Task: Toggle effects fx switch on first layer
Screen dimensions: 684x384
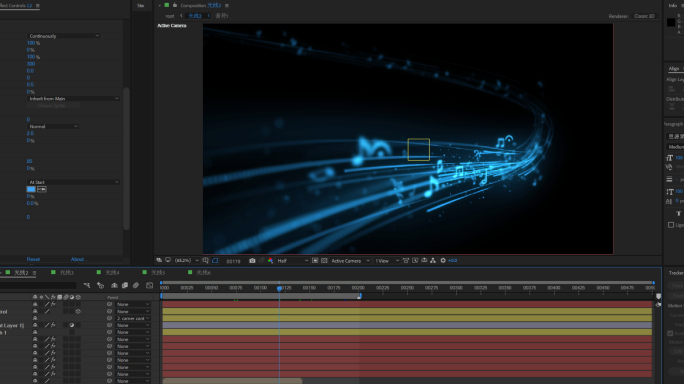Action: point(53,304)
